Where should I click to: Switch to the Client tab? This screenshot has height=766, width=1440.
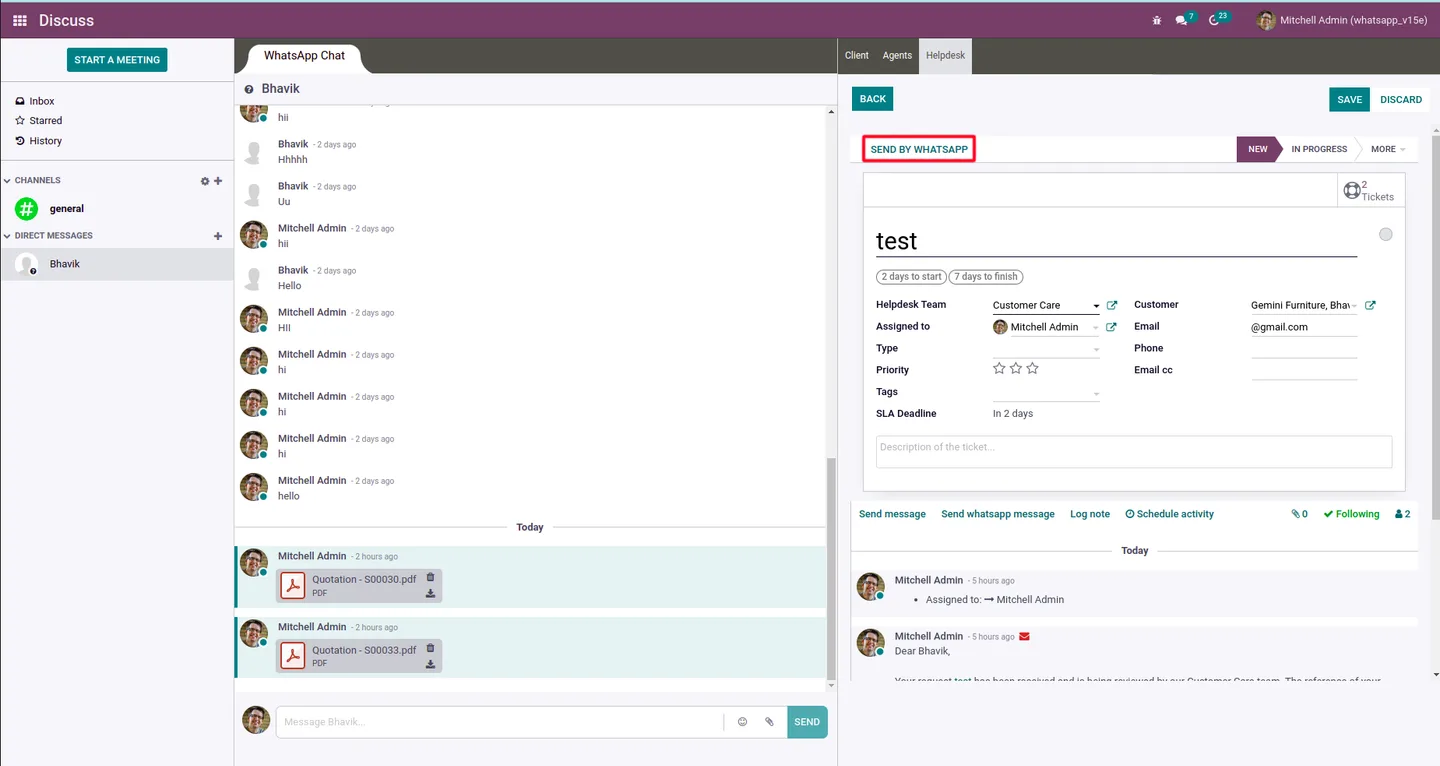857,56
